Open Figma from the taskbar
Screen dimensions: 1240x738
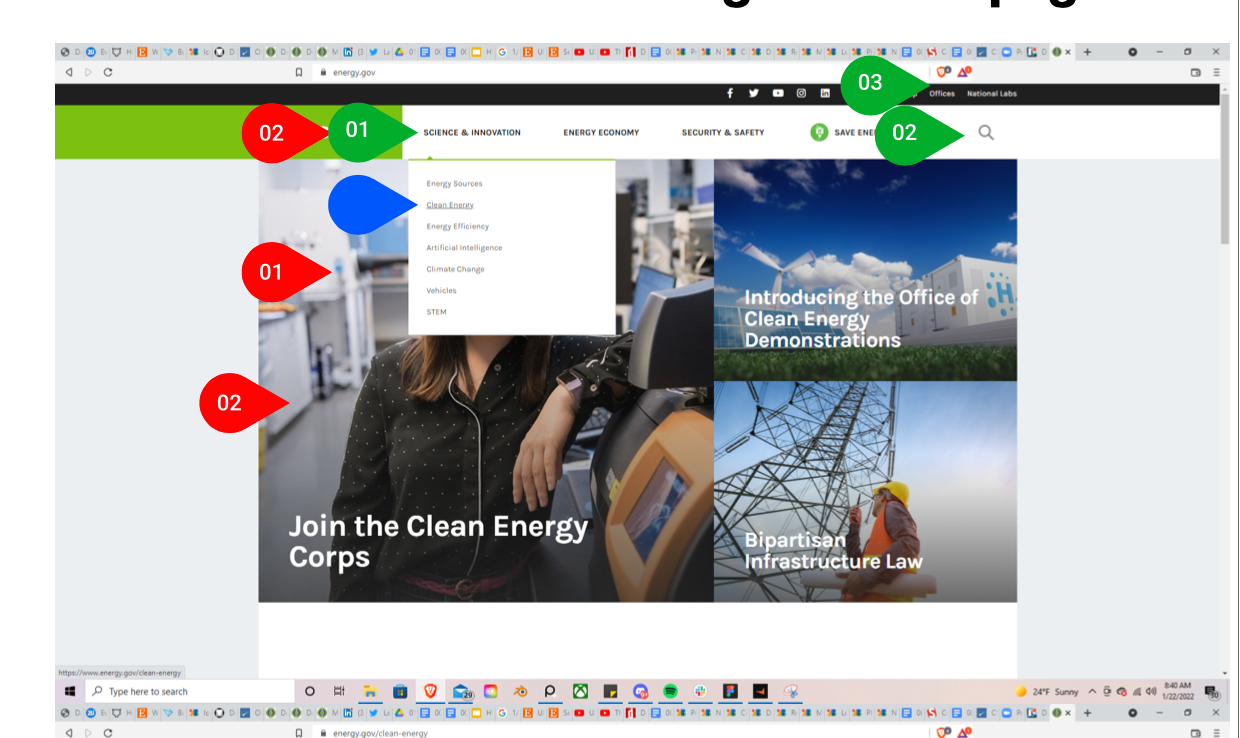click(730, 691)
